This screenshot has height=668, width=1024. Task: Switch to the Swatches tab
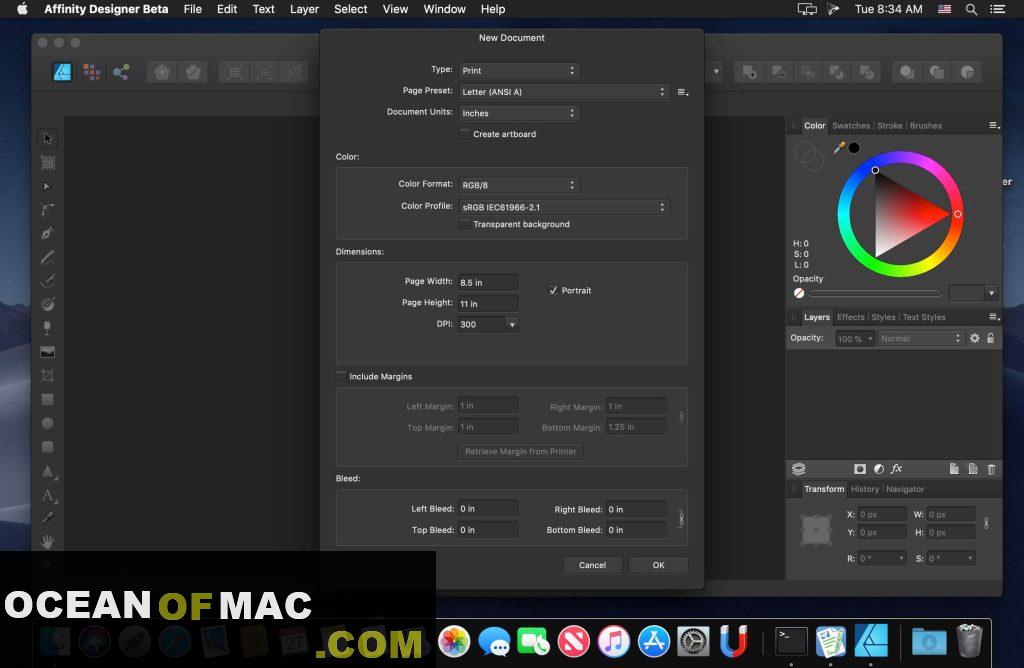[851, 125]
